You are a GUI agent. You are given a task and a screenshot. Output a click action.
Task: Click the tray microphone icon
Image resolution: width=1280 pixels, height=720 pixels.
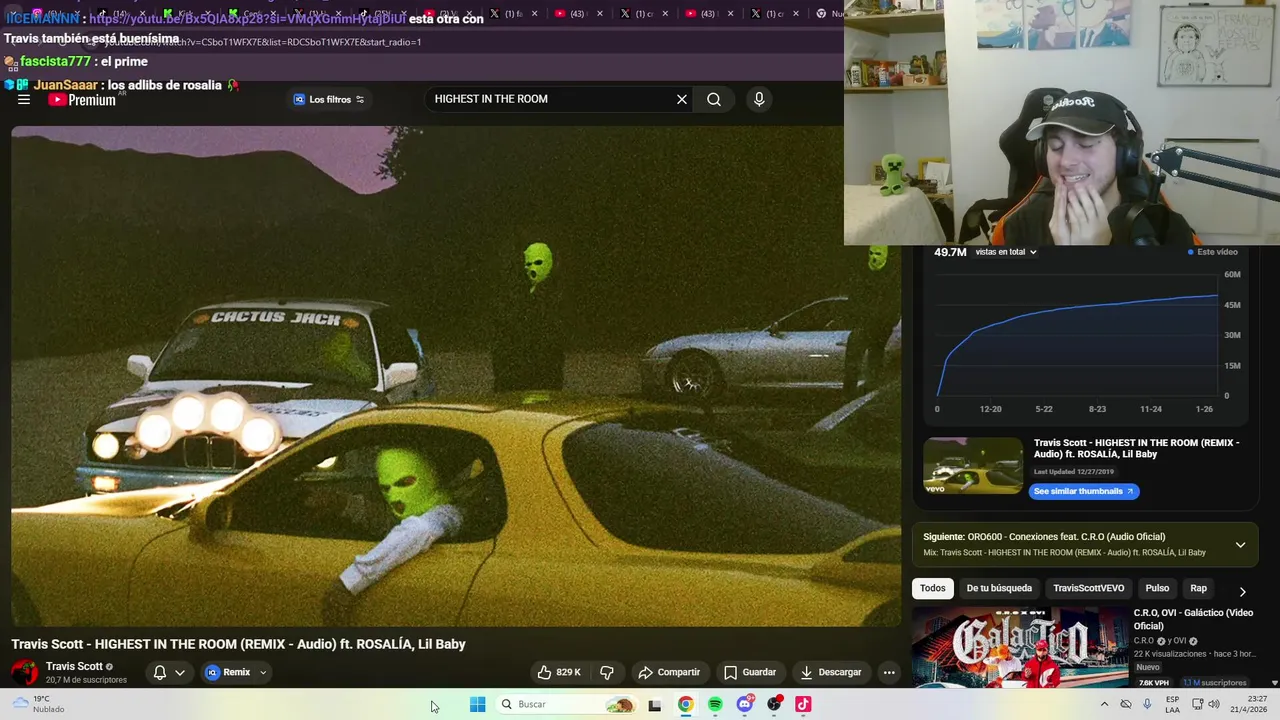coord(1147,704)
